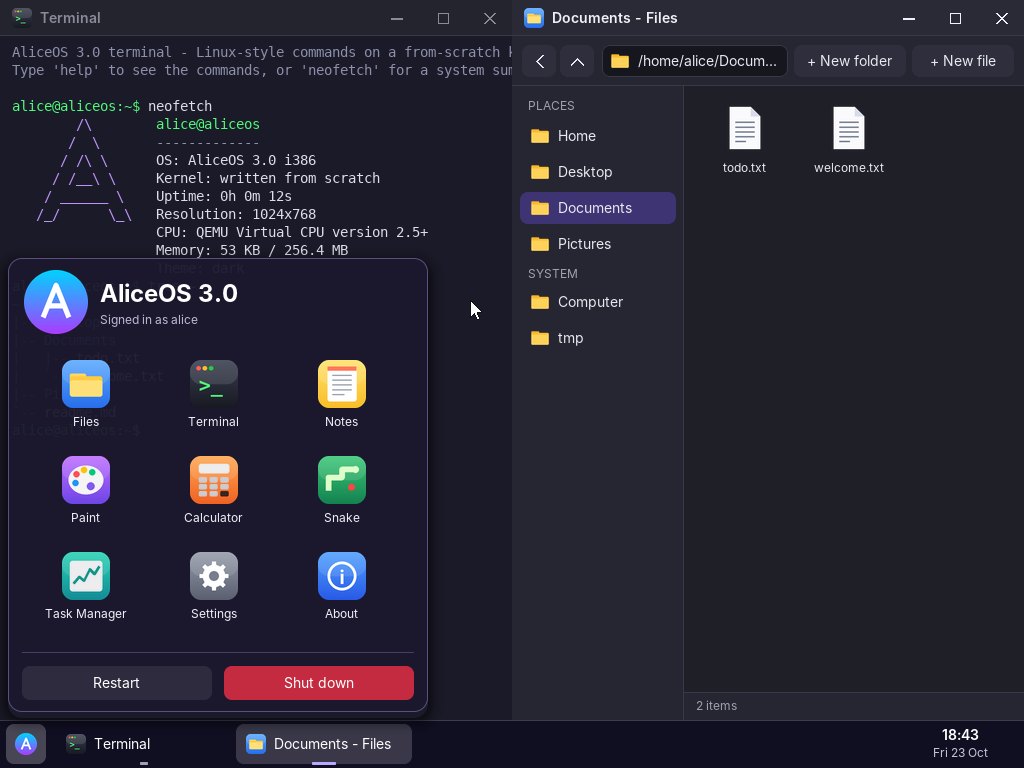Start the Snake game

(x=342, y=490)
